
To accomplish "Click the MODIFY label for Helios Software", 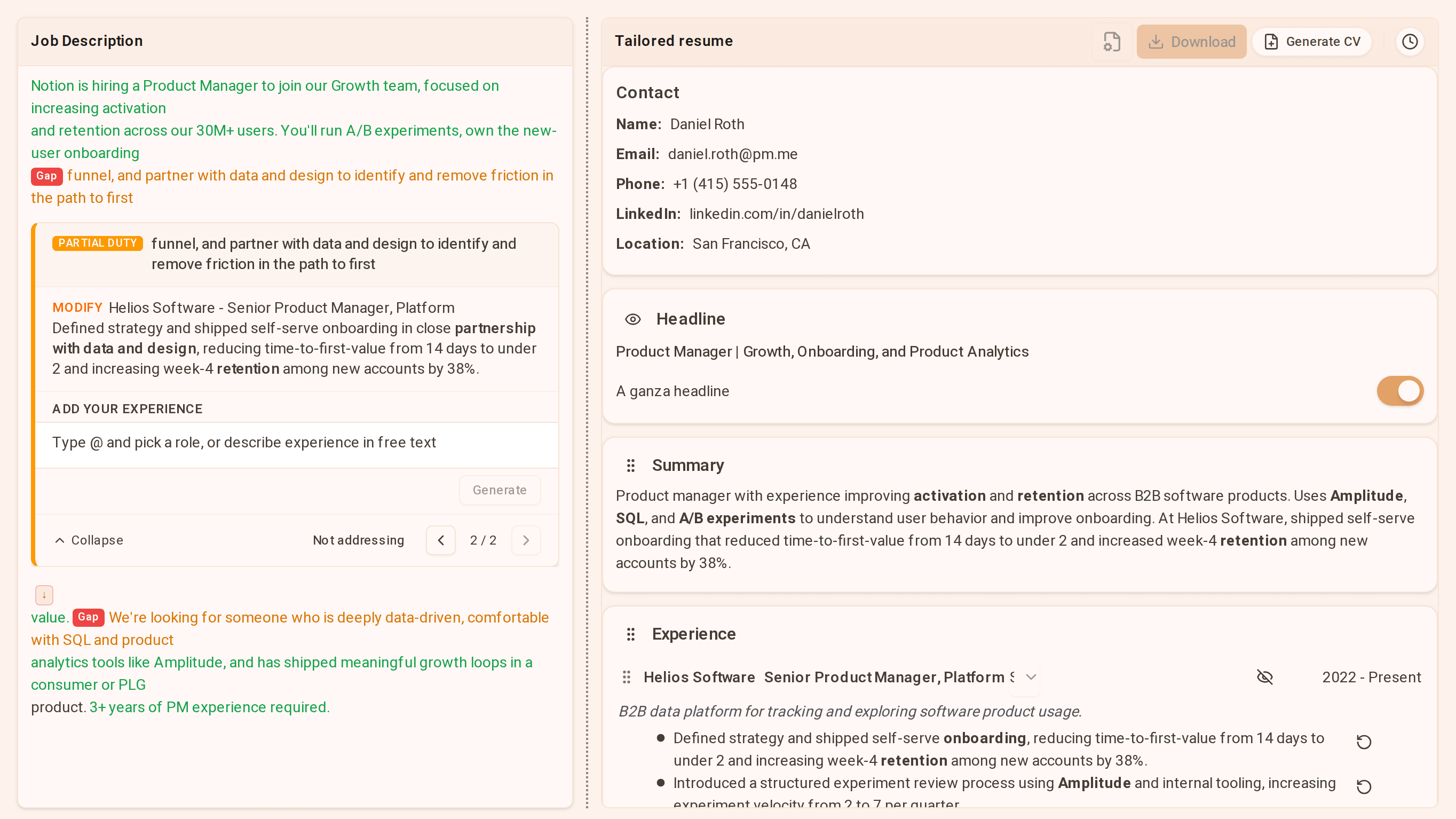I will pyautogui.click(x=77, y=308).
